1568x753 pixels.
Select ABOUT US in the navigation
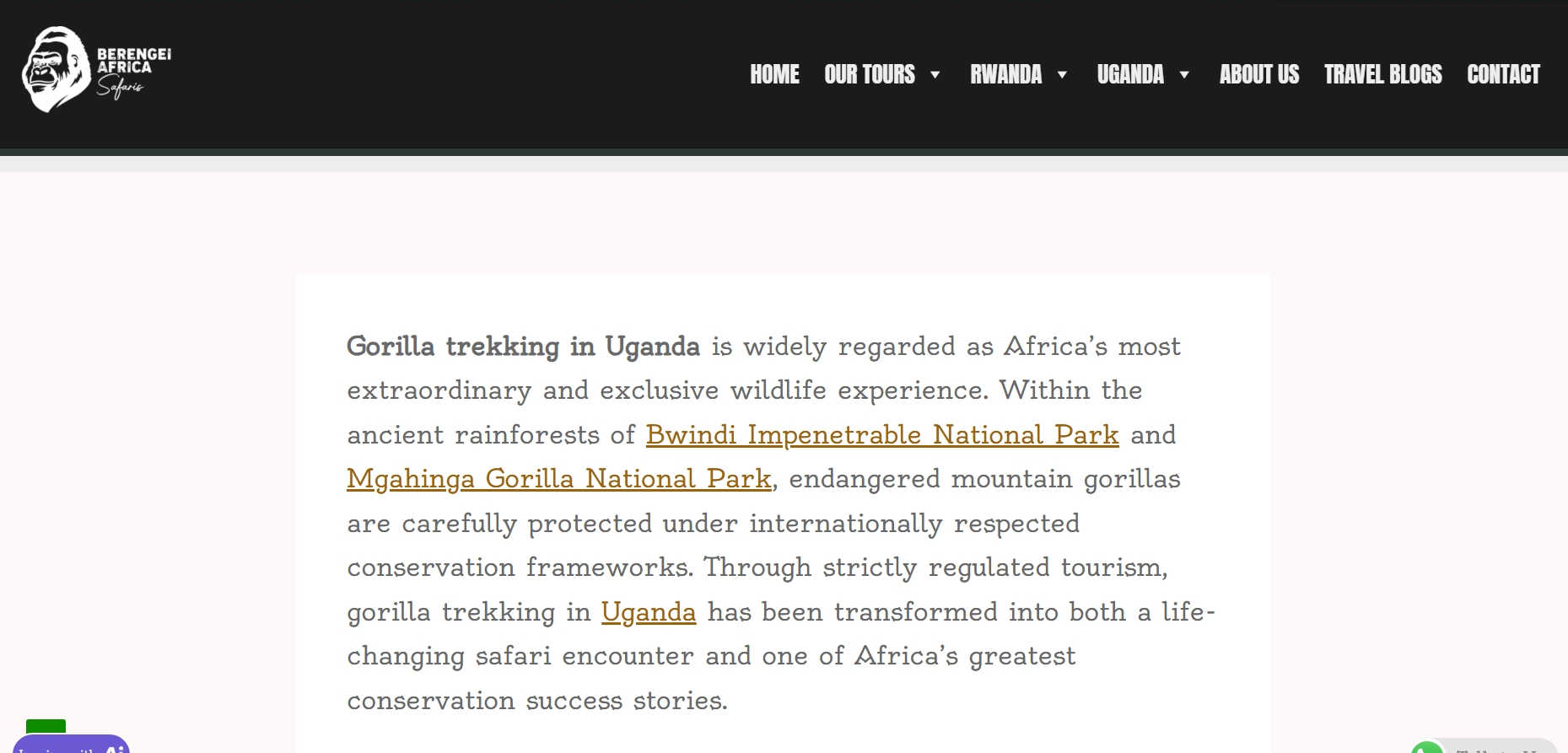(1259, 75)
